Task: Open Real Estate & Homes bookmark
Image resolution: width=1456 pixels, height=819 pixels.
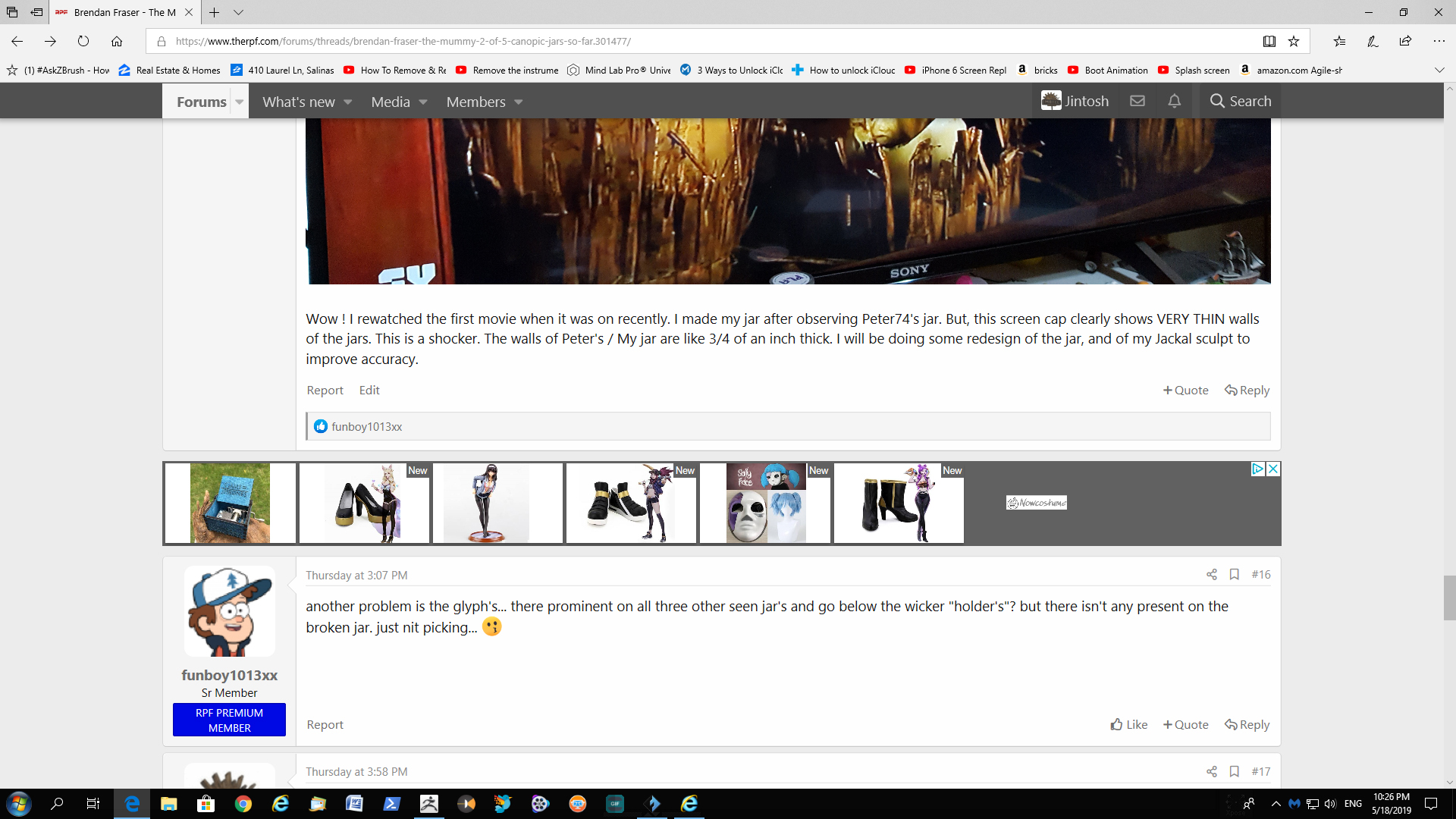Action: [169, 70]
